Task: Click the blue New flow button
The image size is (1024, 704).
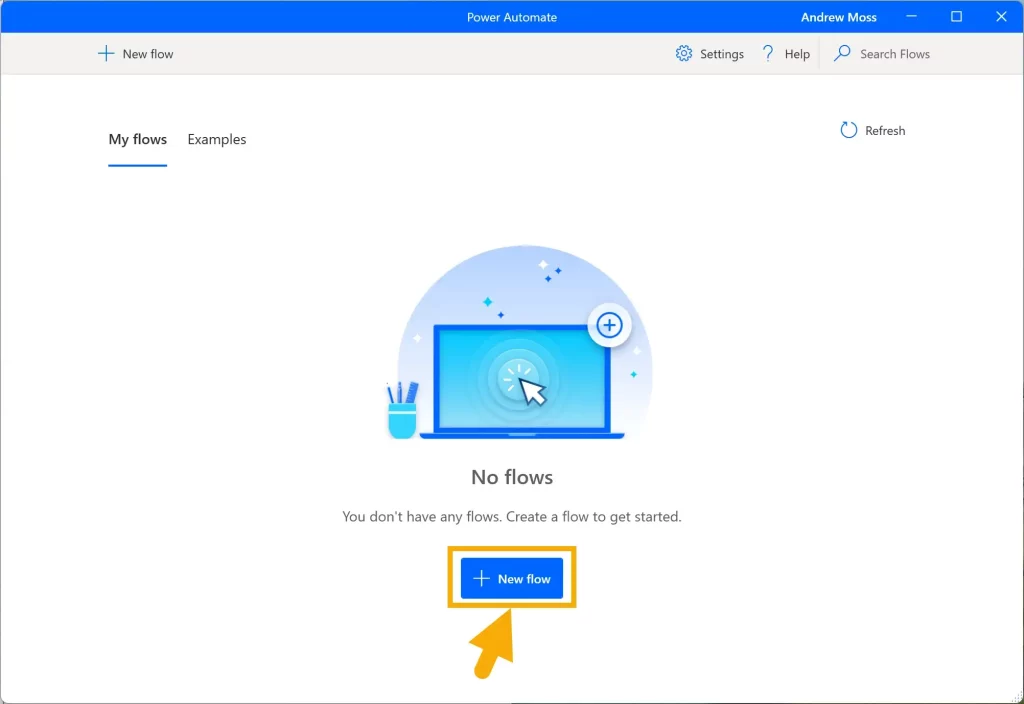Action: tap(512, 579)
